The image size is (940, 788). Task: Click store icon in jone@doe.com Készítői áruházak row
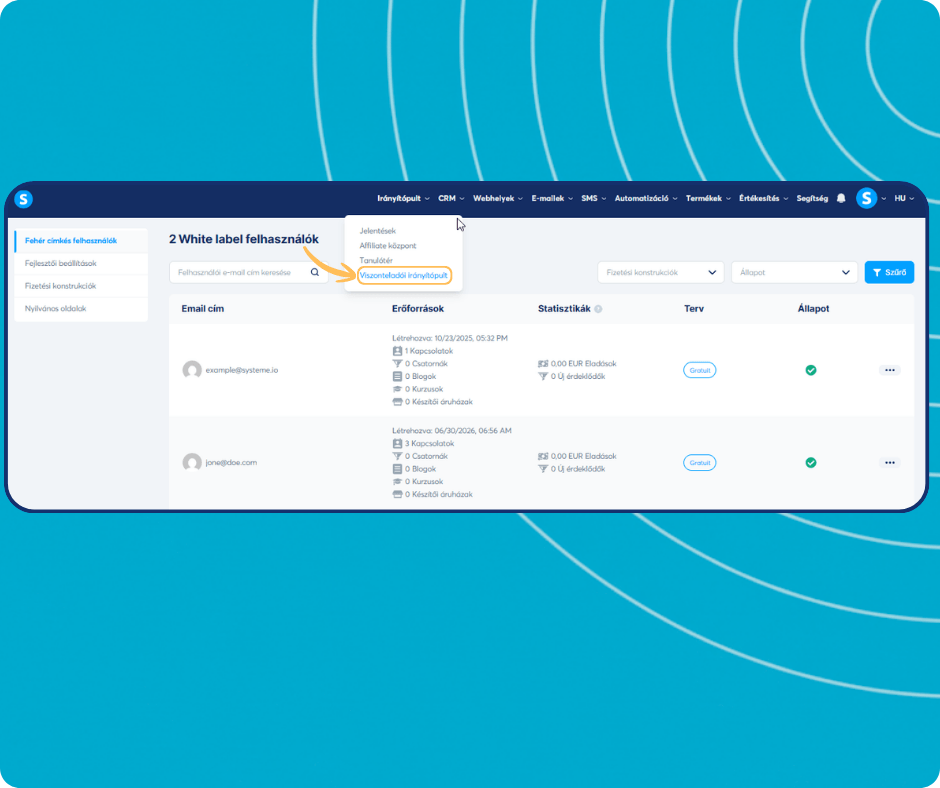(397, 494)
